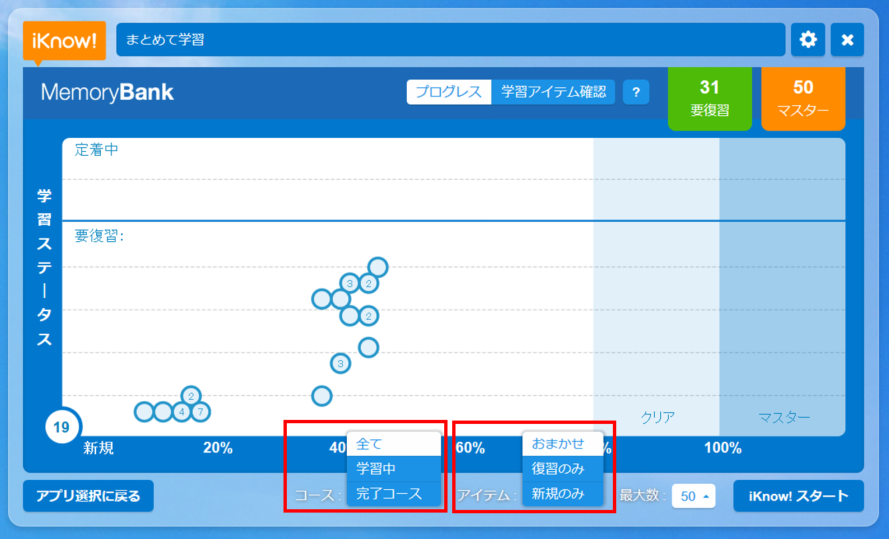Screen dimensions: 889x539
Task: Click the 60% axis label
Action: [x=470, y=448]
